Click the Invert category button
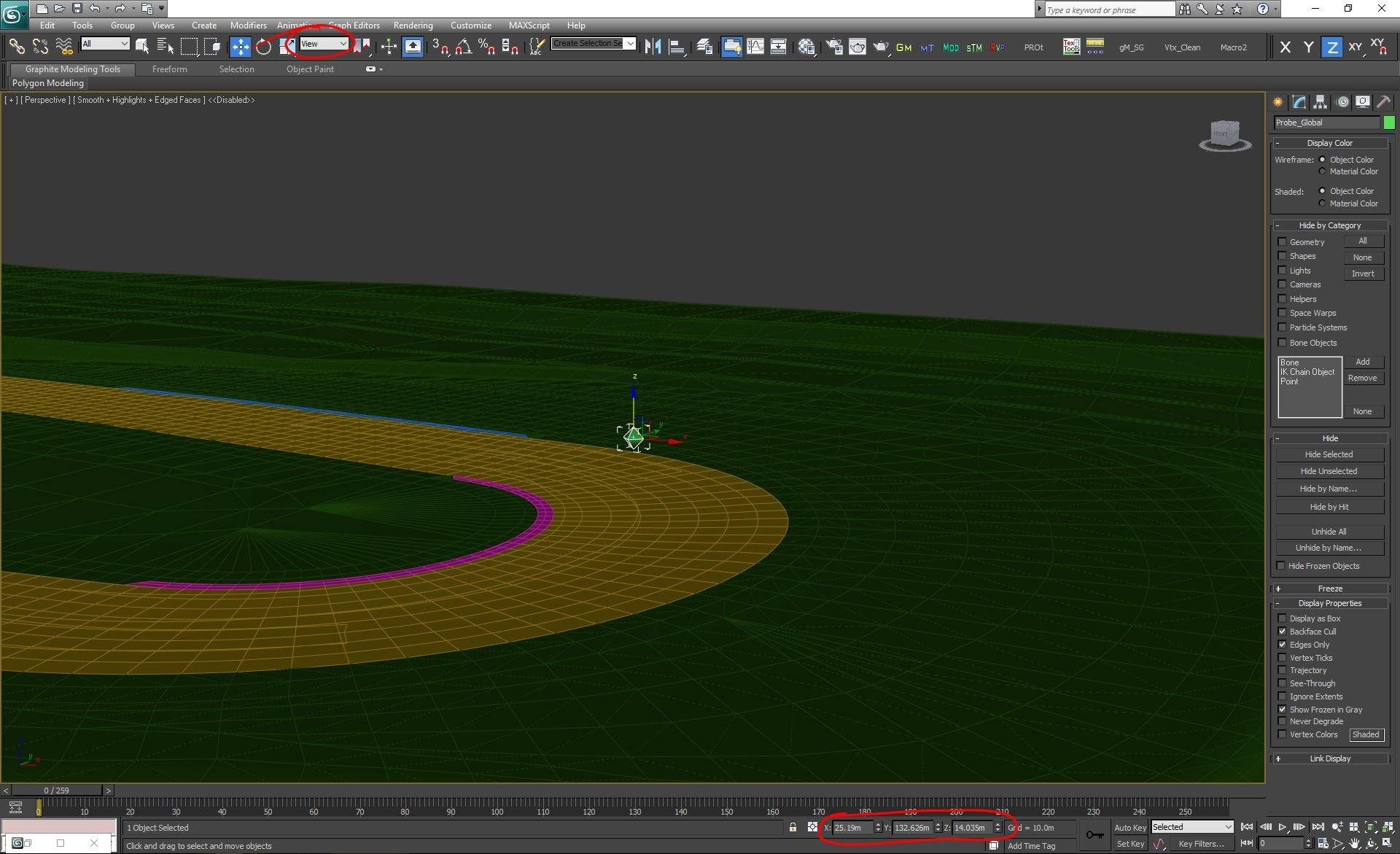Screen dimensions: 1400x854 point(1363,273)
